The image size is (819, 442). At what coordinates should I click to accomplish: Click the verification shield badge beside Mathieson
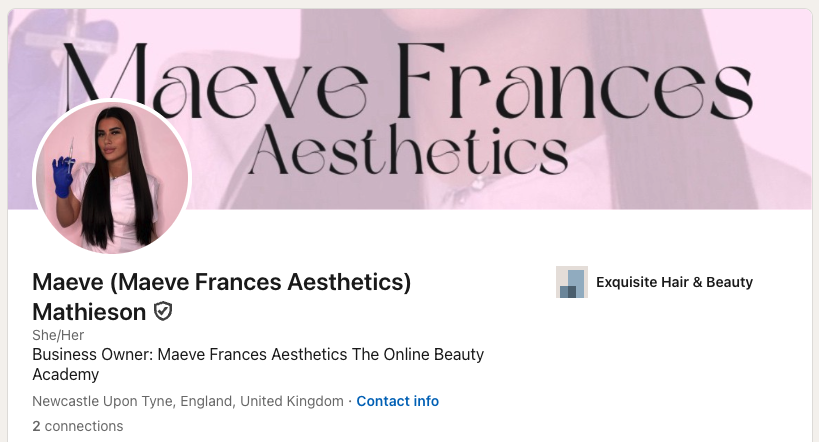click(163, 312)
